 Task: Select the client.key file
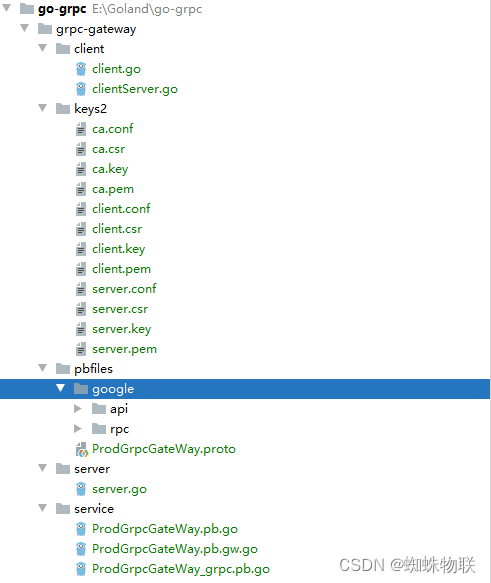click(x=119, y=249)
